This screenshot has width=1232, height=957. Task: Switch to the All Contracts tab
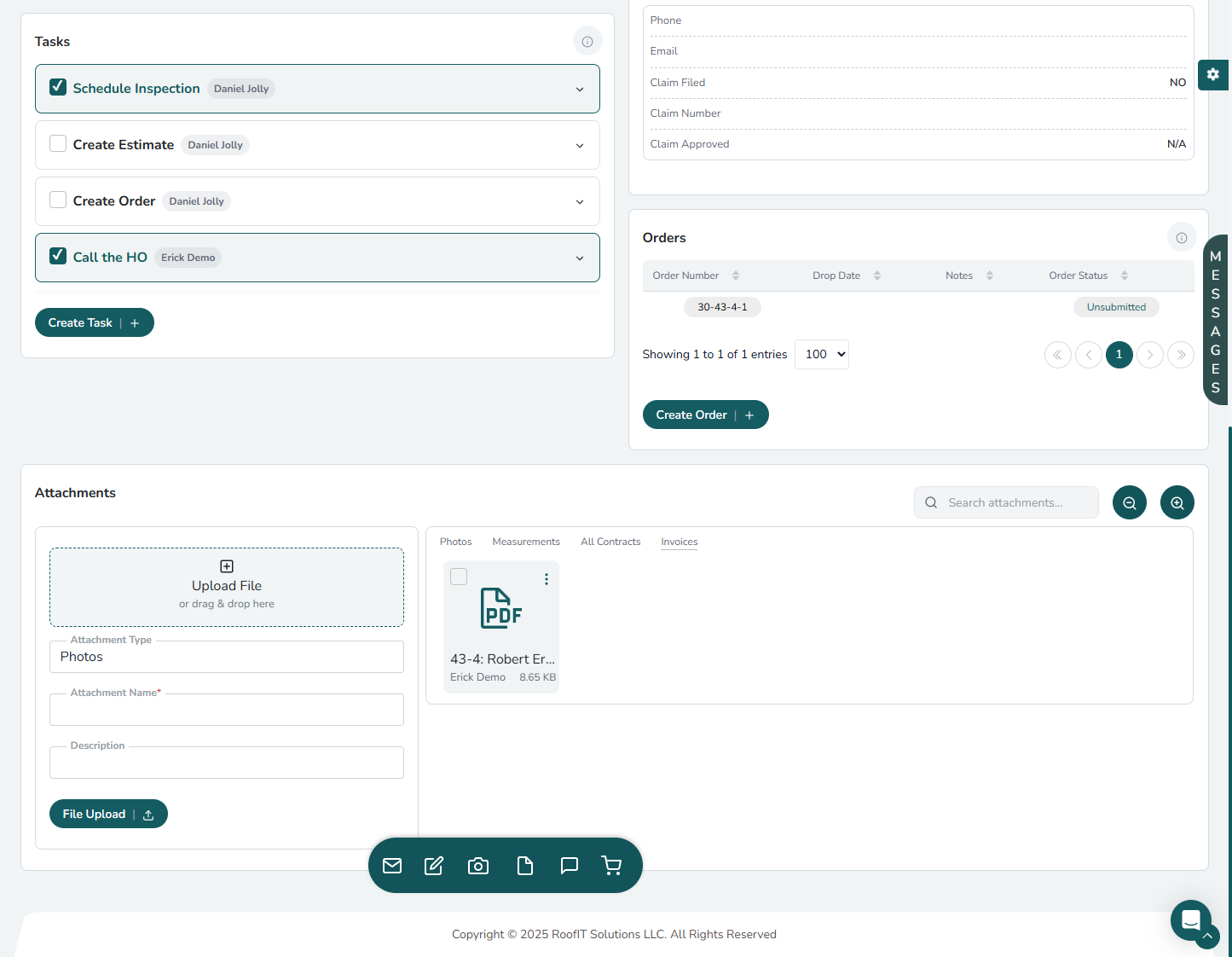pyautogui.click(x=610, y=542)
